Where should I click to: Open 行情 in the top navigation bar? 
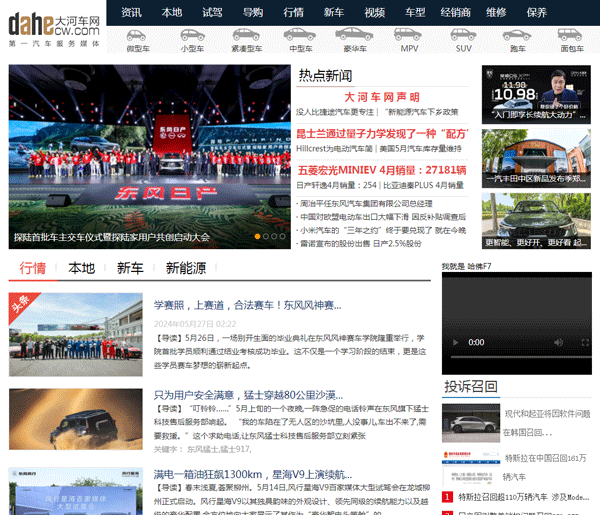(x=293, y=13)
